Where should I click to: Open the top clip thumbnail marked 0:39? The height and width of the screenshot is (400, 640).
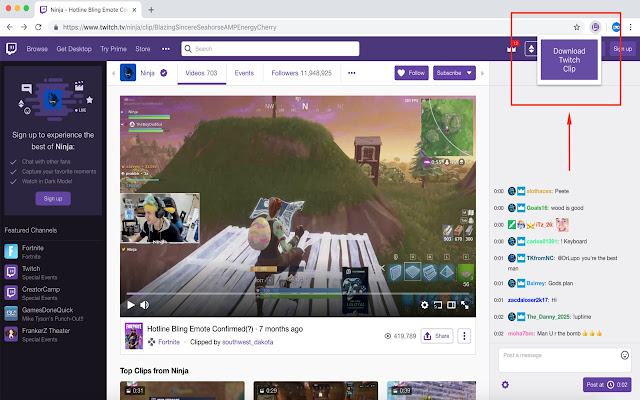pos(431,391)
